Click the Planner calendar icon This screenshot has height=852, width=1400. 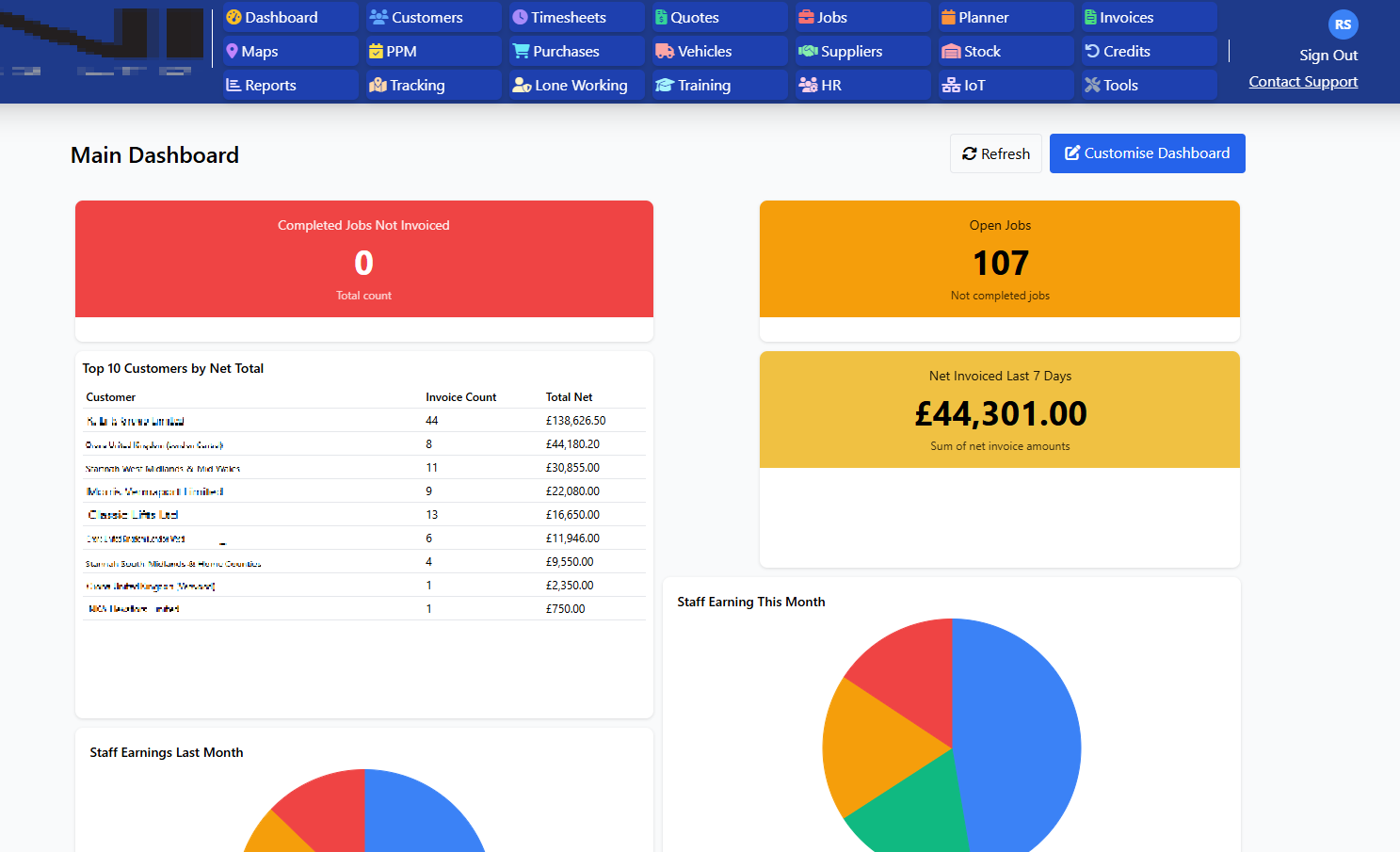pyautogui.click(x=948, y=17)
